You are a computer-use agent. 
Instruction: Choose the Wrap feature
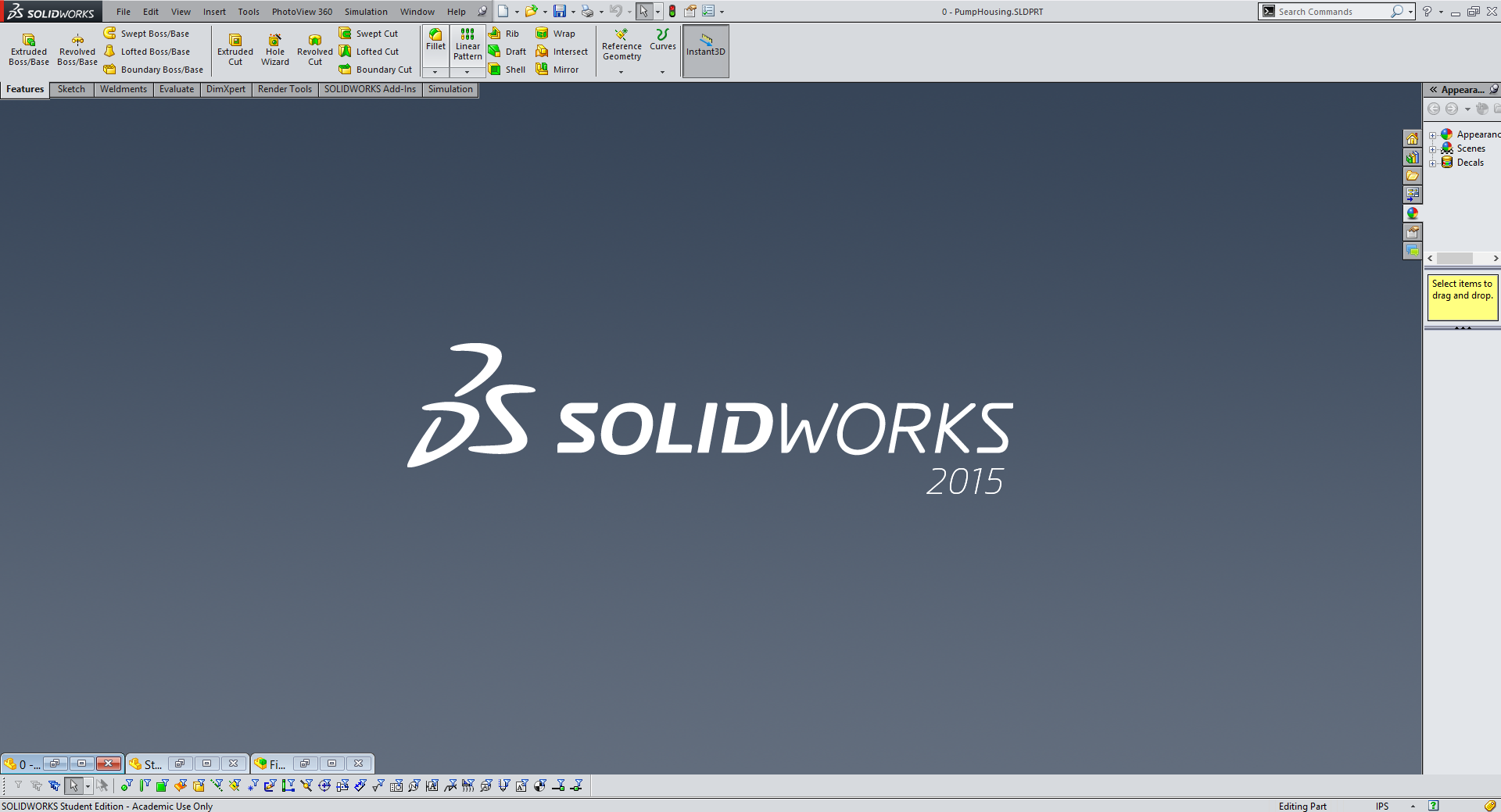[555, 34]
